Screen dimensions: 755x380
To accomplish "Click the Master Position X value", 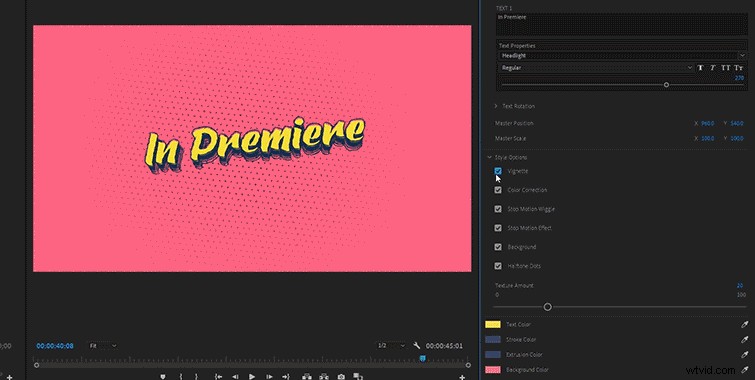I will point(707,123).
